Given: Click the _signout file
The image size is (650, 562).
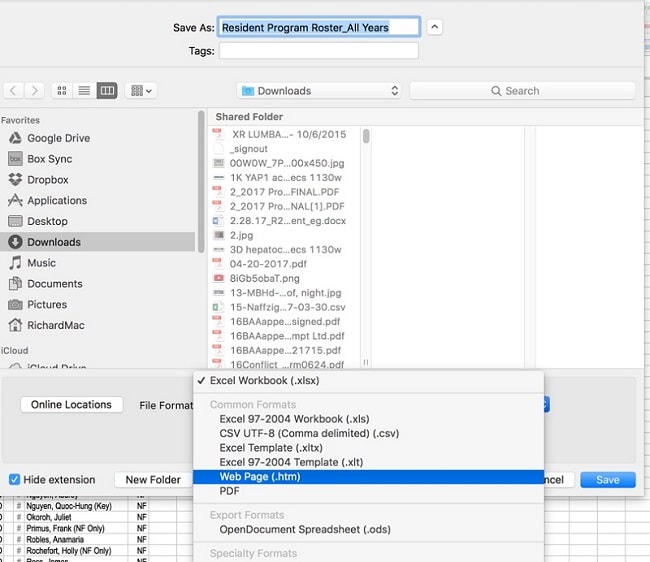Looking at the screenshot, I should click(284, 149).
